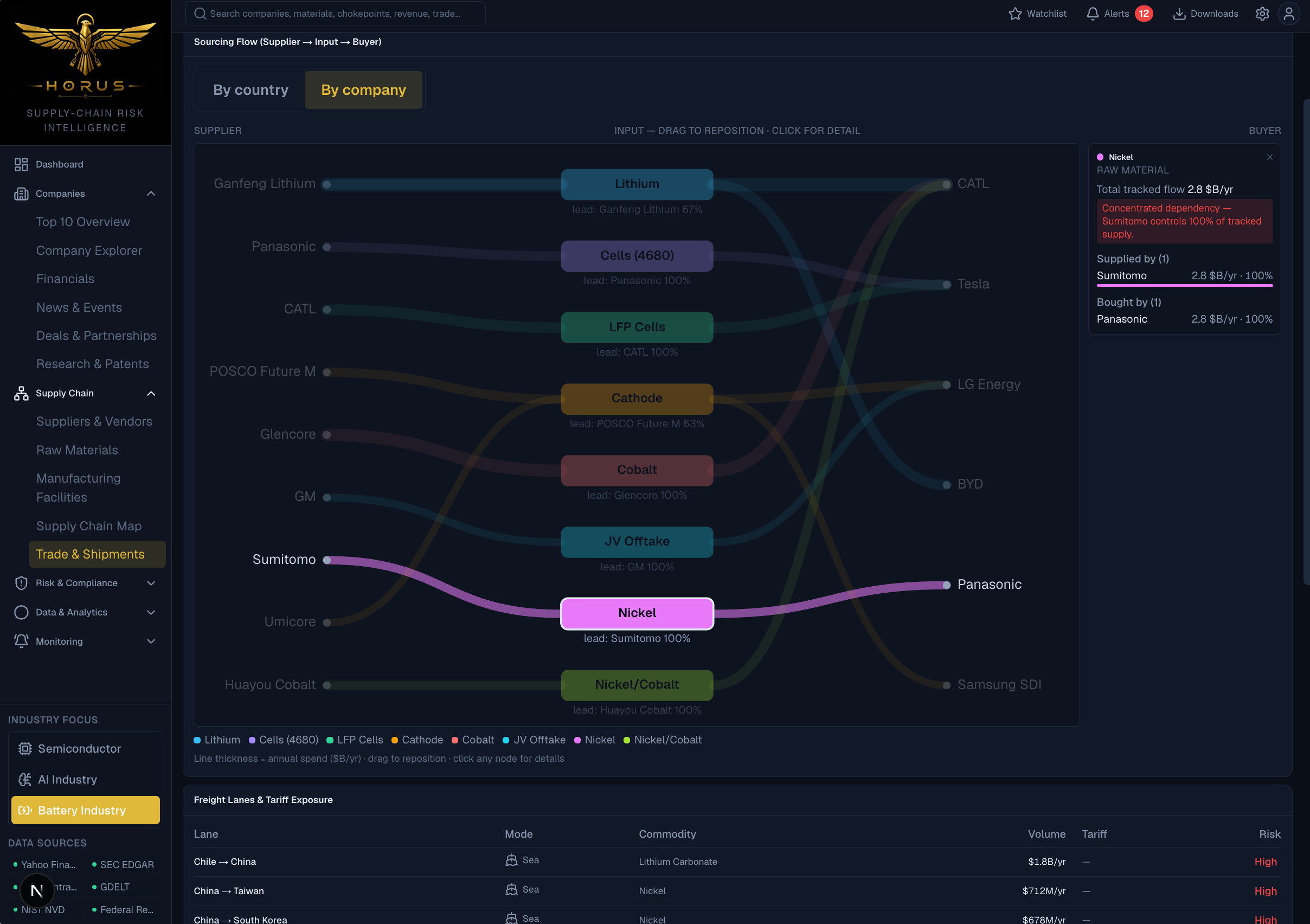1310x924 pixels.
Task: Open the Alerts bell icon
Action: tap(1092, 14)
